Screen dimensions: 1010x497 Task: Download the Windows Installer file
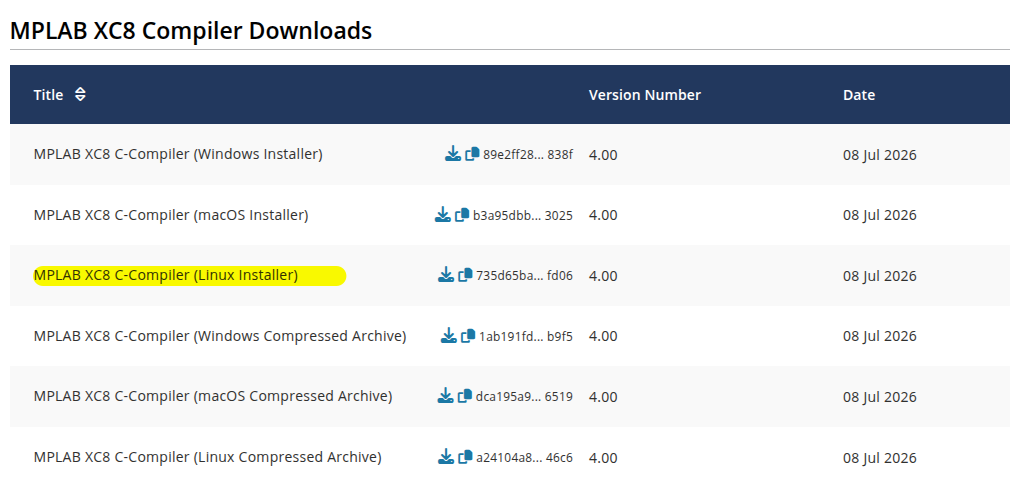pos(453,154)
